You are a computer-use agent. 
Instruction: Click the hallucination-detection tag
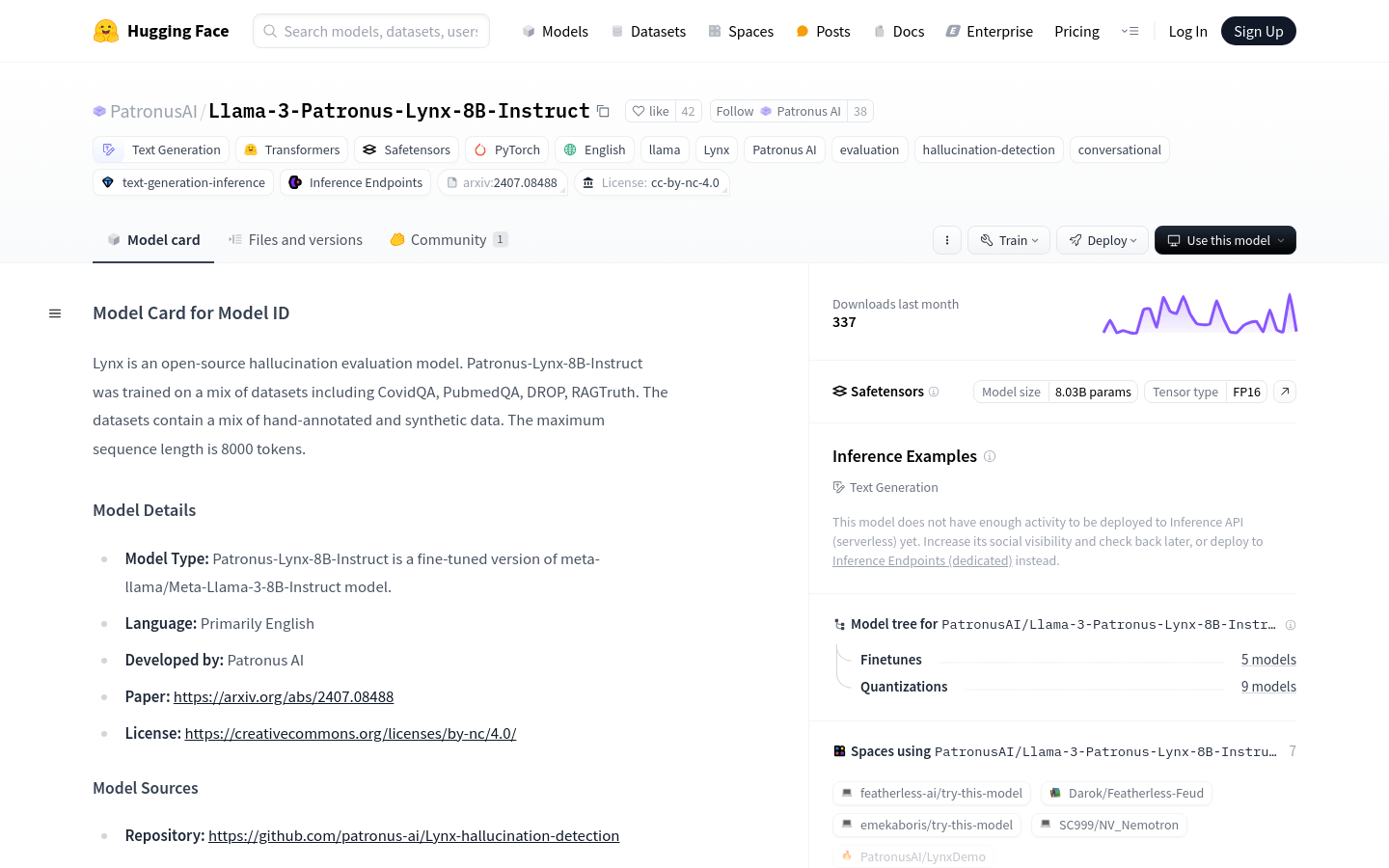pos(989,149)
